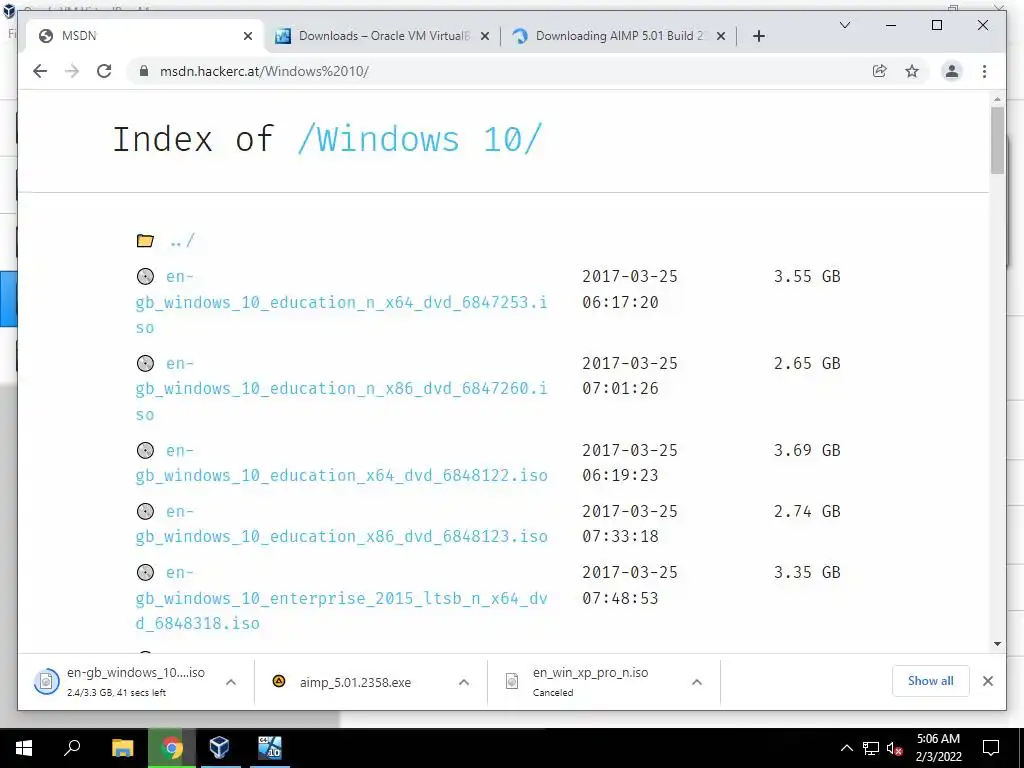Open the Windows Start menu
1024x768 pixels.
(x=24, y=748)
